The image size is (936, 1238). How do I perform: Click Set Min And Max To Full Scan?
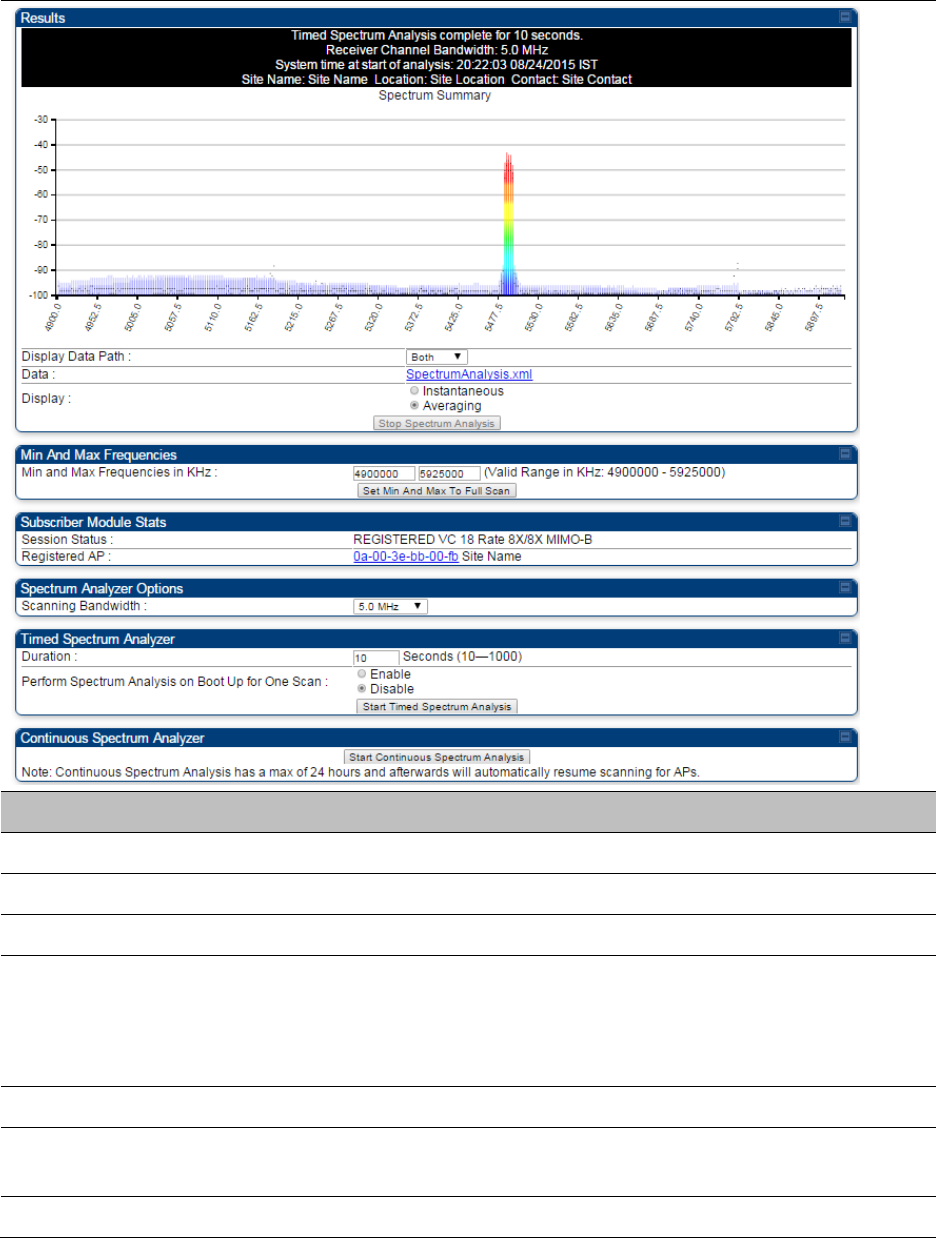(436, 491)
